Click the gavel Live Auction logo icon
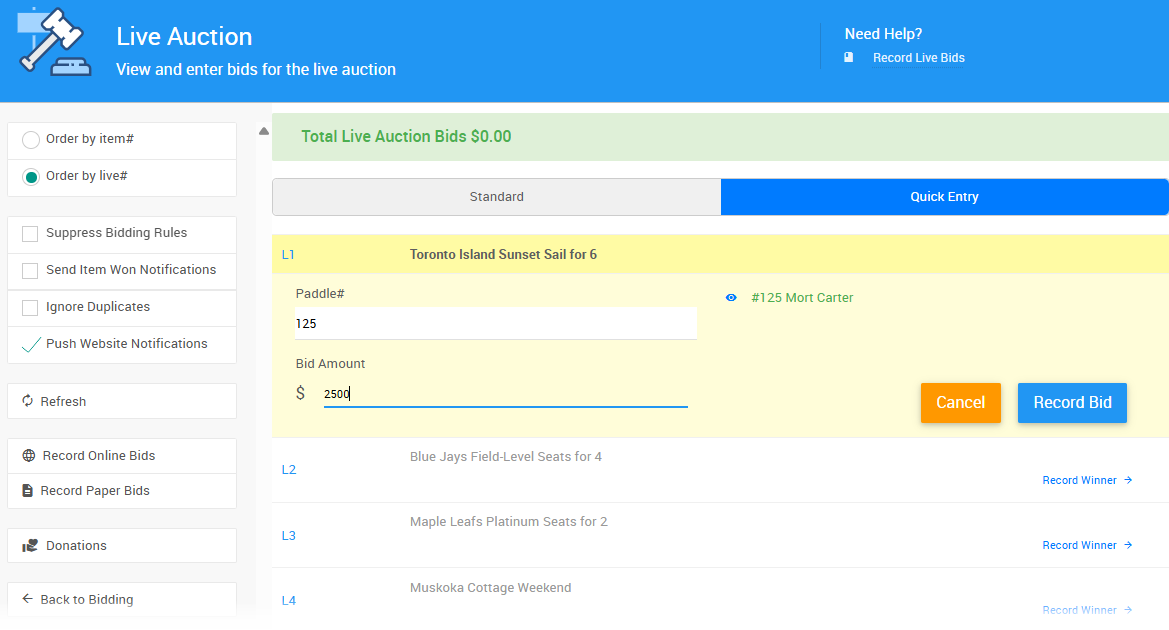The image size is (1169, 630). [54, 42]
